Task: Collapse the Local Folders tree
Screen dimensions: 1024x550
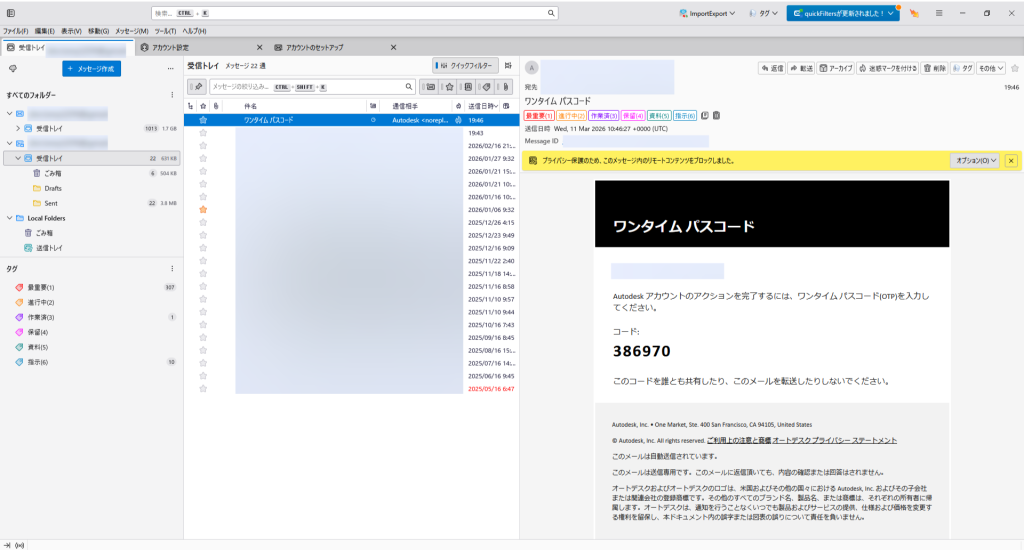Action: (9, 218)
